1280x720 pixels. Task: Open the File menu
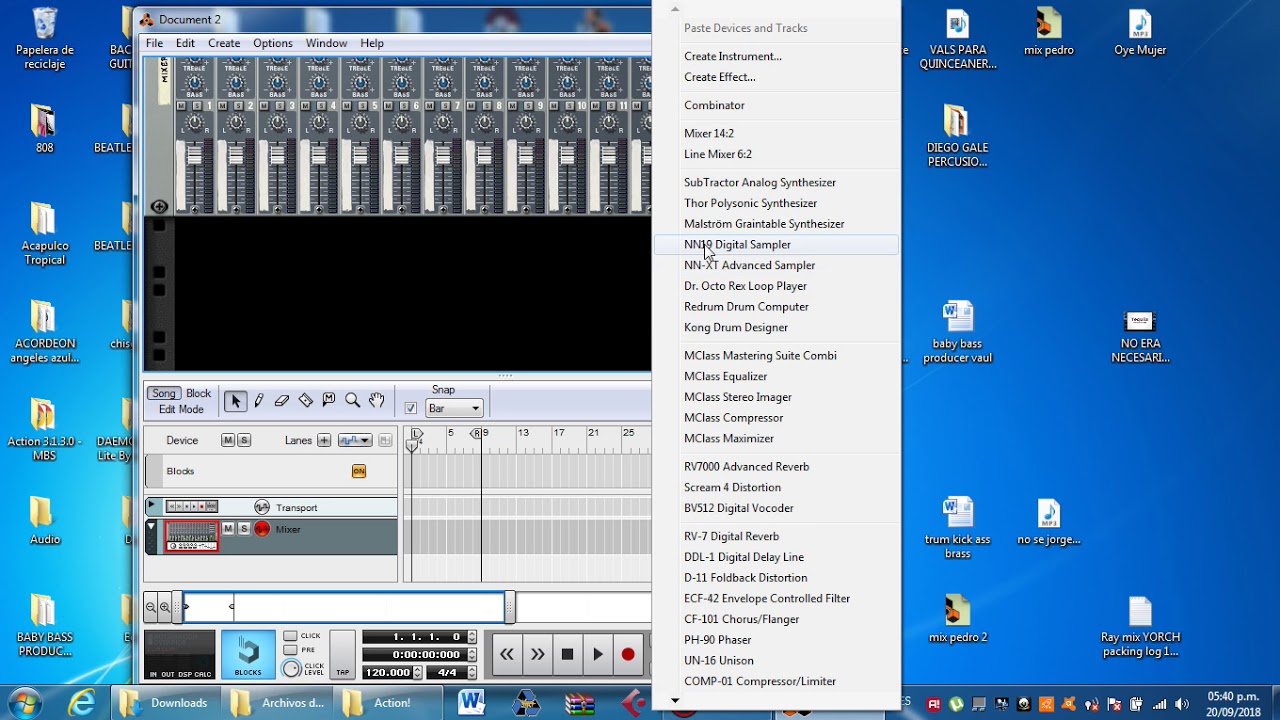[154, 43]
